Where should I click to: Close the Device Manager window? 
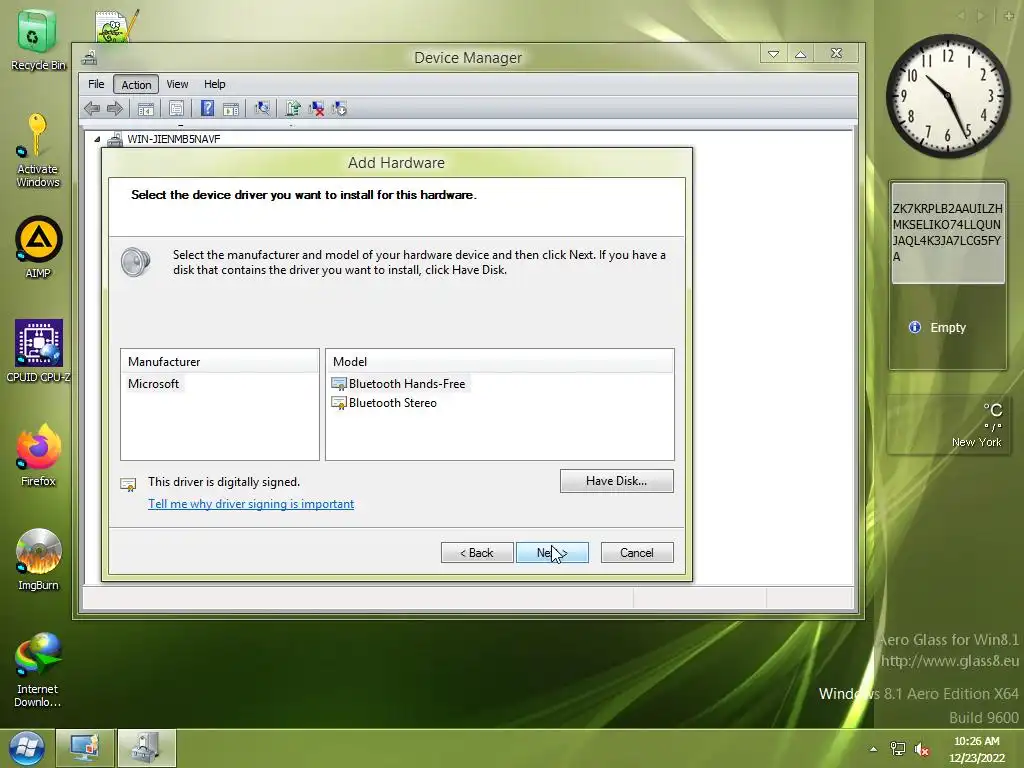coord(836,54)
